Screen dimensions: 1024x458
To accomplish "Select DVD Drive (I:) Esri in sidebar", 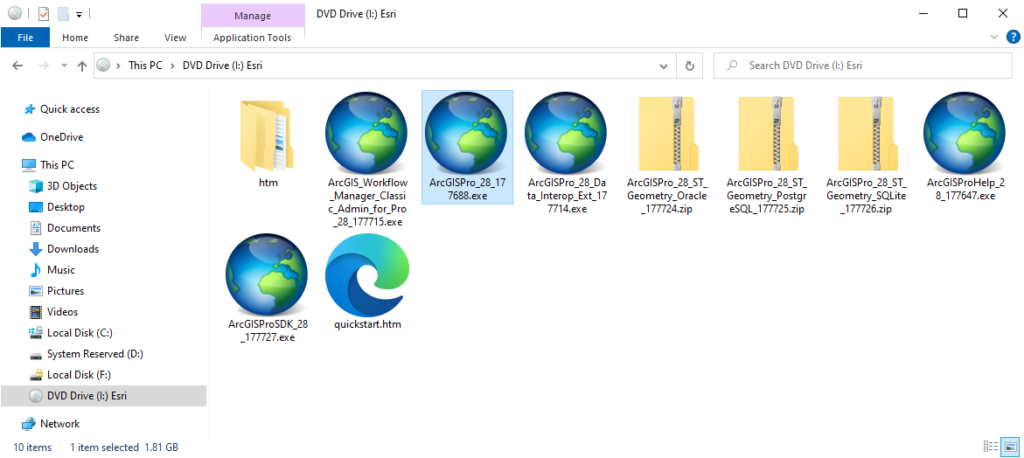I will 103,396.
